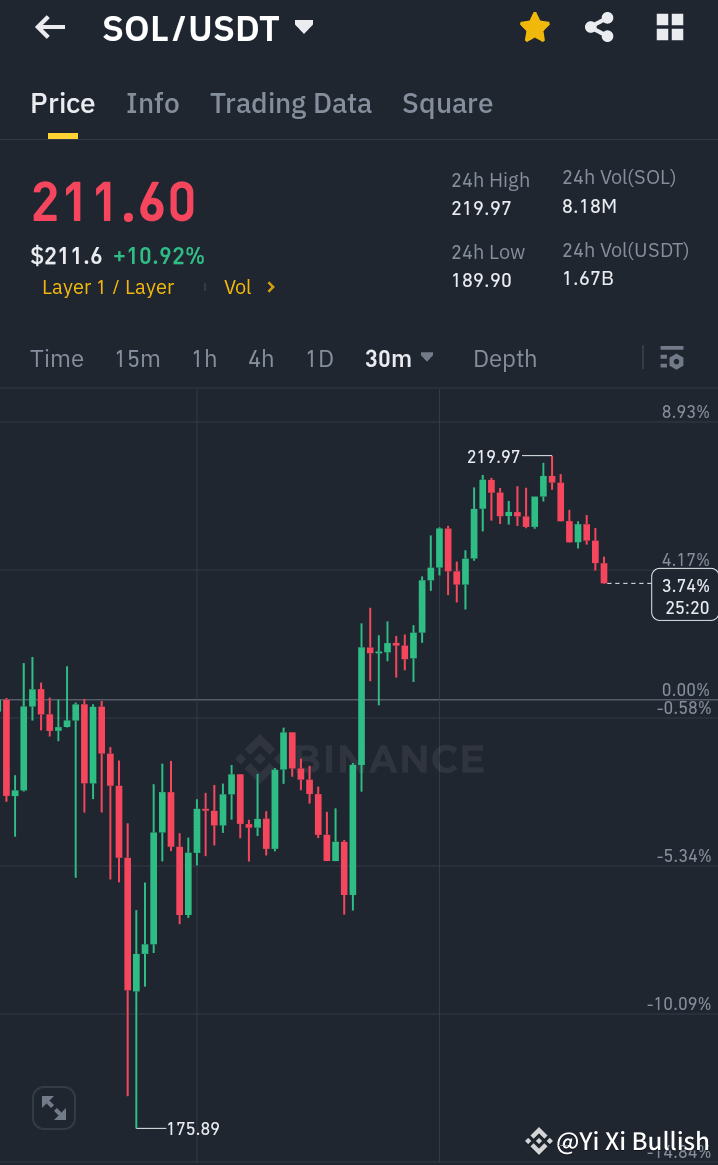This screenshot has height=1165, width=718.
Task: Open the share icon
Action: pos(599,27)
